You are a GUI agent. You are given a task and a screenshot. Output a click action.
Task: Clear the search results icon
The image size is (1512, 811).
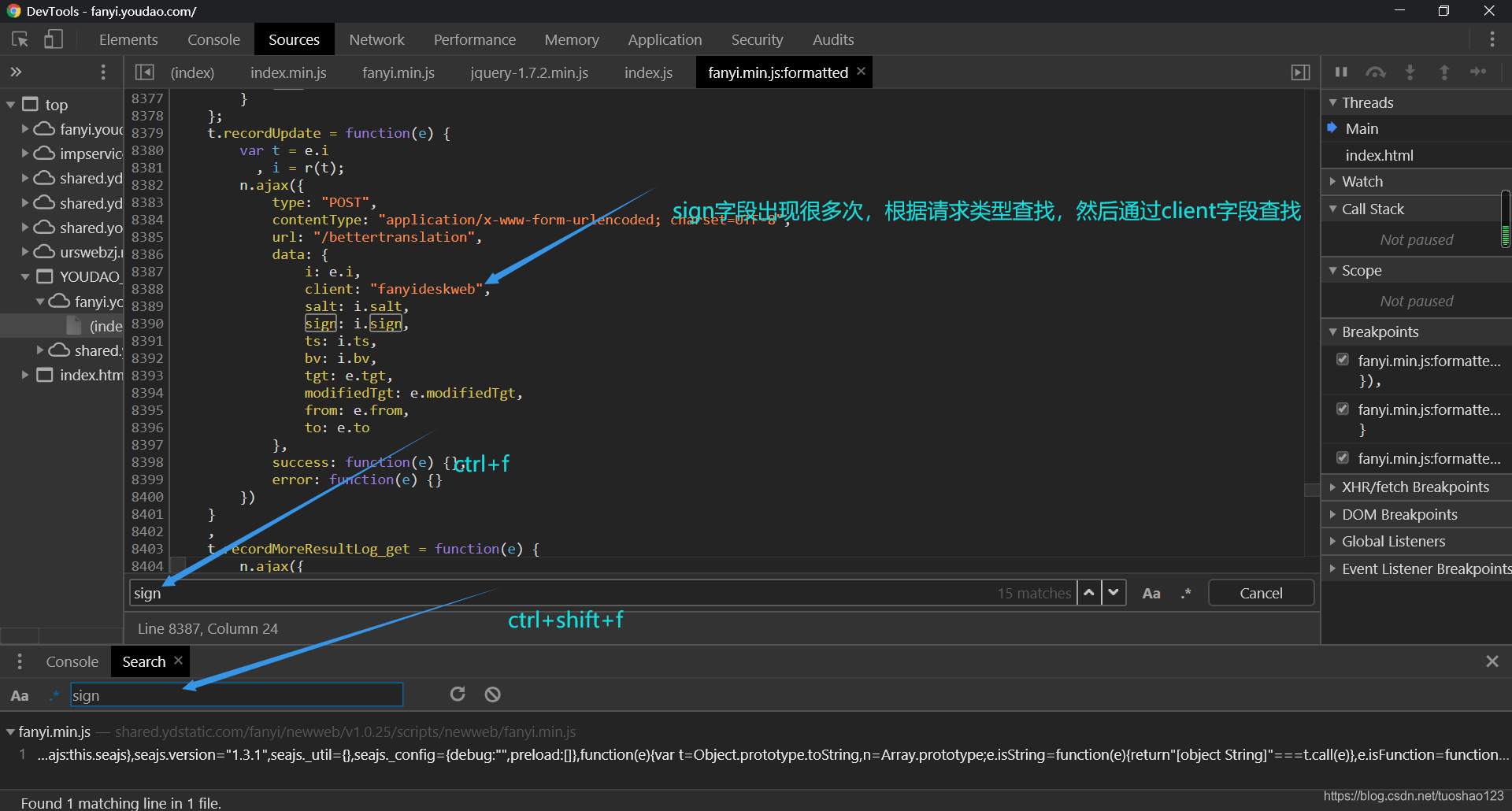coord(492,694)
